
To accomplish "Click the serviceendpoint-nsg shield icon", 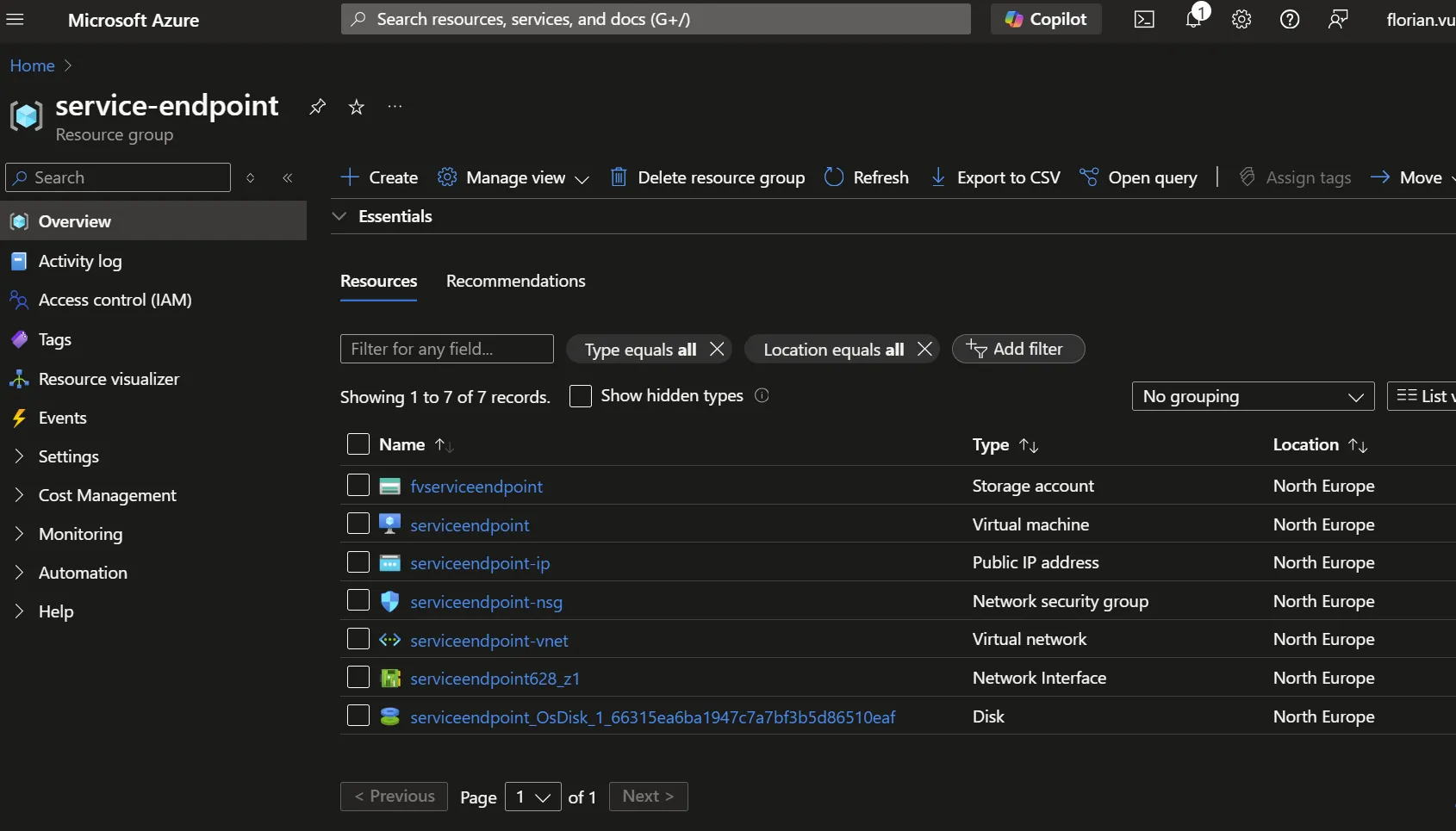I will point(389,601).
